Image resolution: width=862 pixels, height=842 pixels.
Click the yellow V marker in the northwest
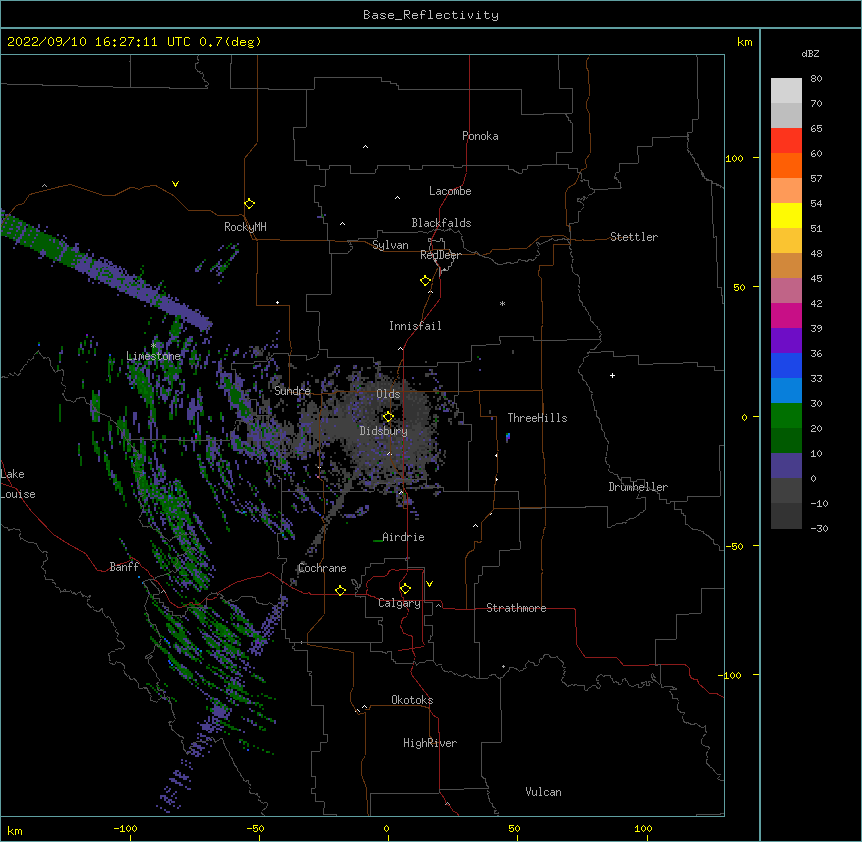point(175,184)
